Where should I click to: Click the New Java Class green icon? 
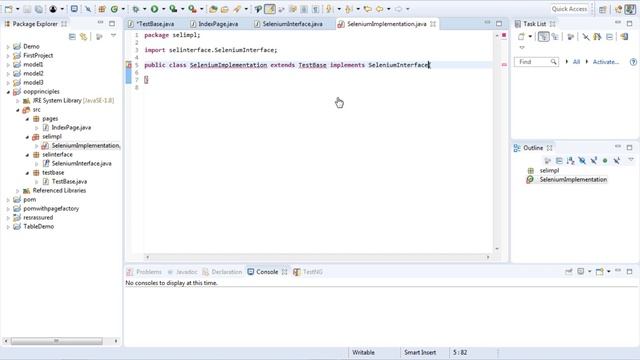[114, 9]
